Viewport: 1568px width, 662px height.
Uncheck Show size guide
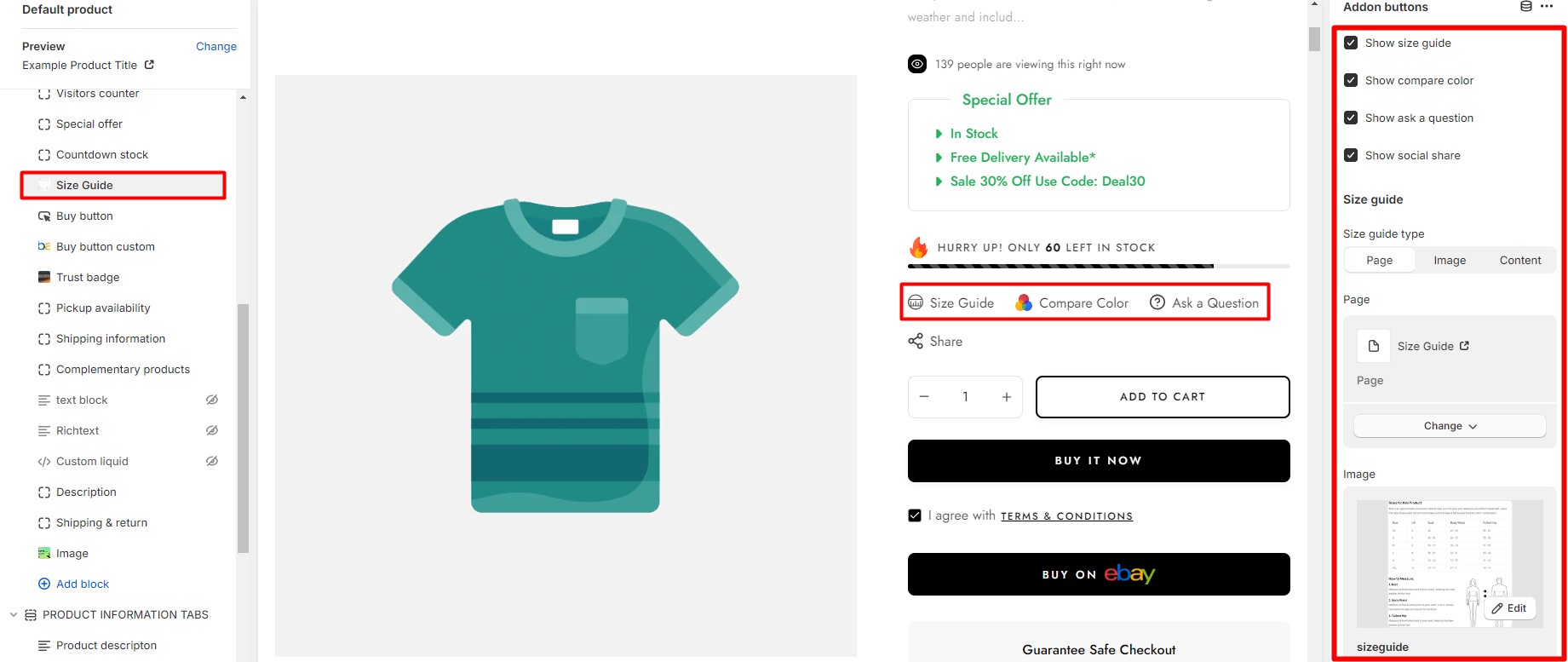(x=1351, y=43)
